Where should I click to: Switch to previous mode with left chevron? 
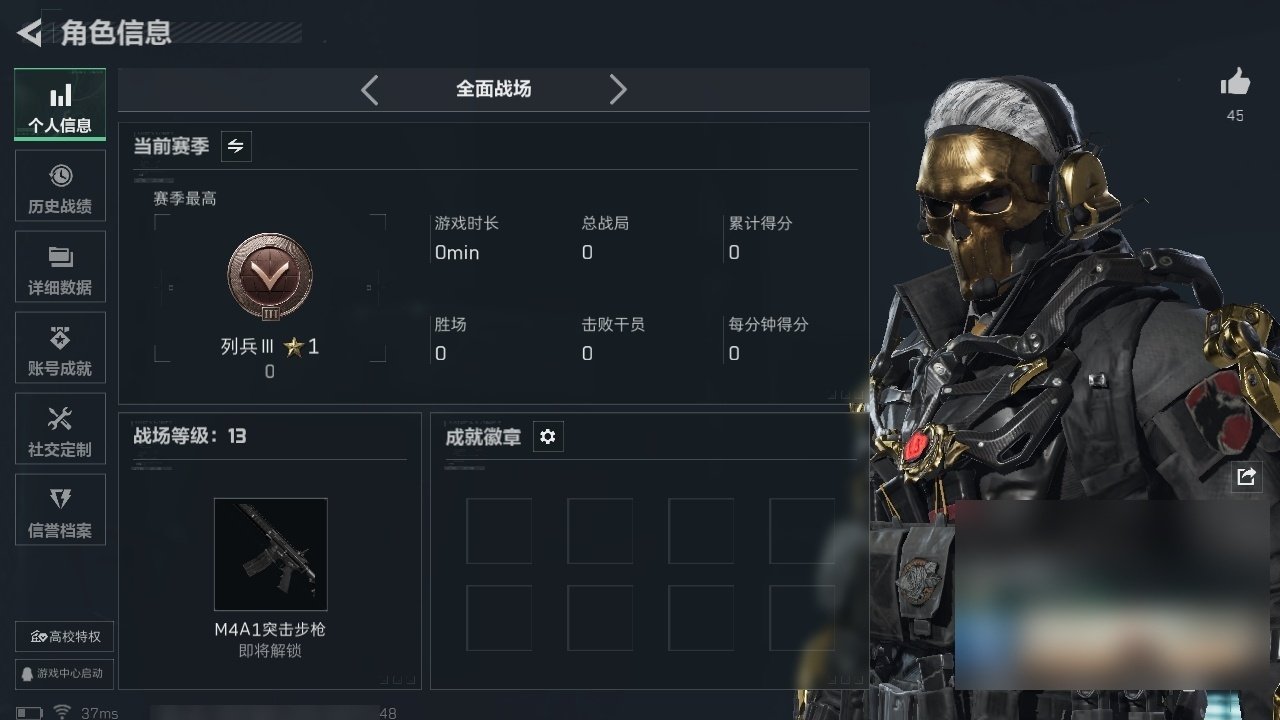coord(370,90)
